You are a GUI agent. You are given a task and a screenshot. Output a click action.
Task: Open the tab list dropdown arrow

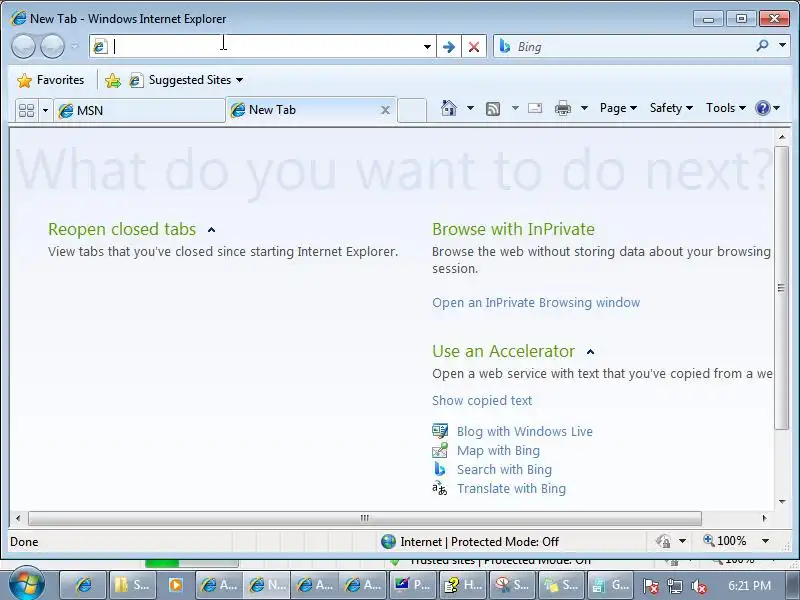click(45, 110)
